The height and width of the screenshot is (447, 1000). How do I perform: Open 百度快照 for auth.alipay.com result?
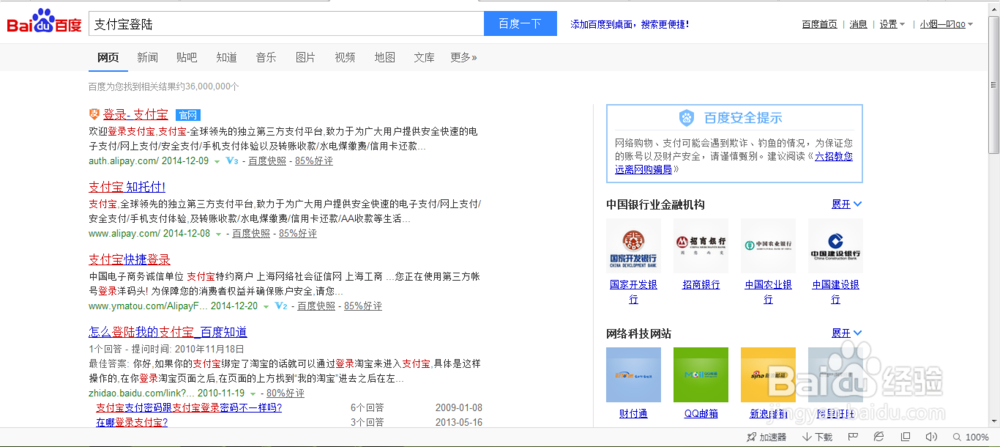click(x=267, y=161)
